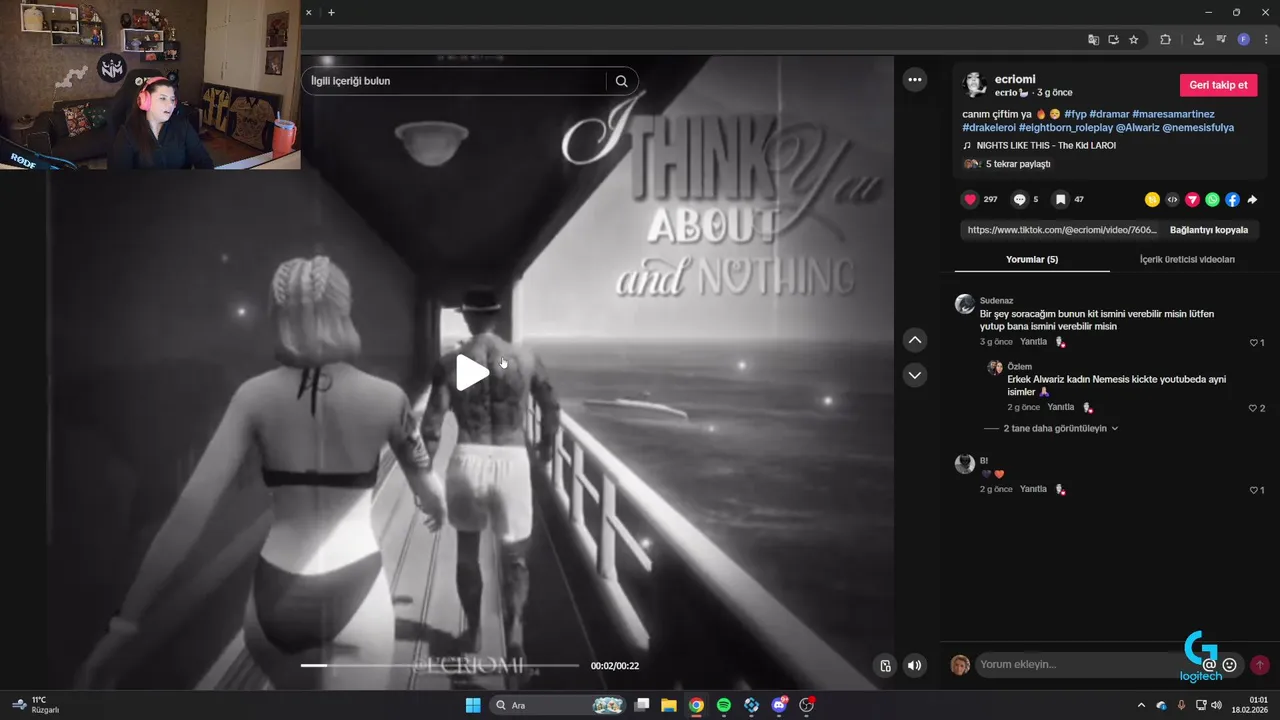Open the #eightborn_roleplay hashtag

click(x=1065, y=128)
